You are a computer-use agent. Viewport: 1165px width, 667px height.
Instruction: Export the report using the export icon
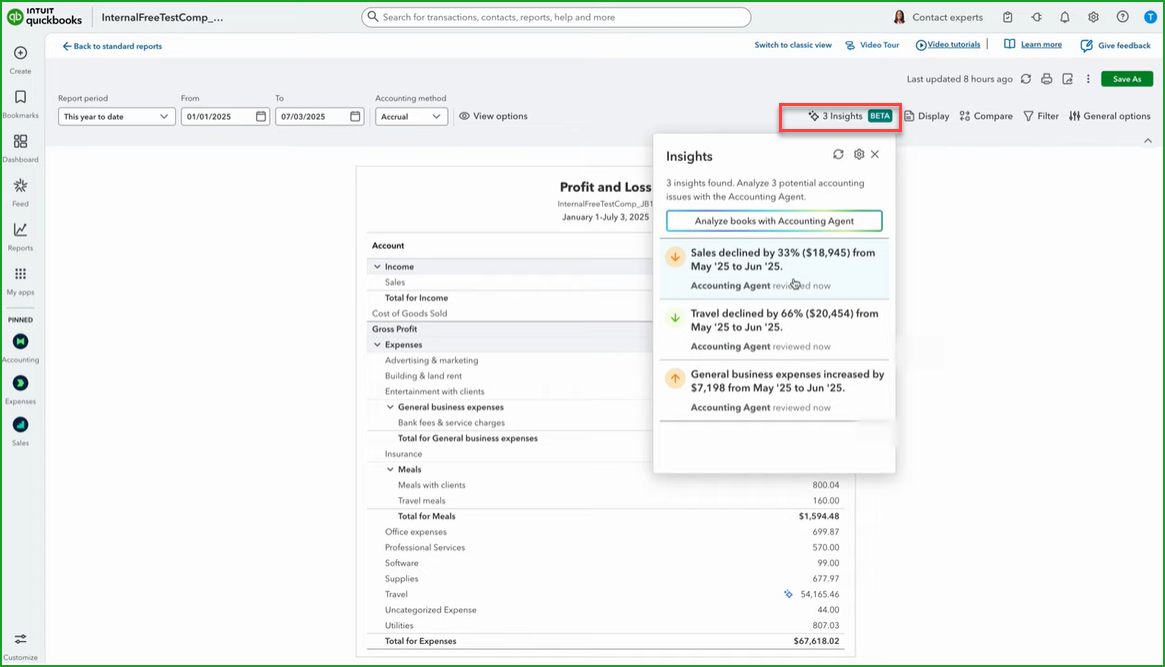pos(1068,79)
